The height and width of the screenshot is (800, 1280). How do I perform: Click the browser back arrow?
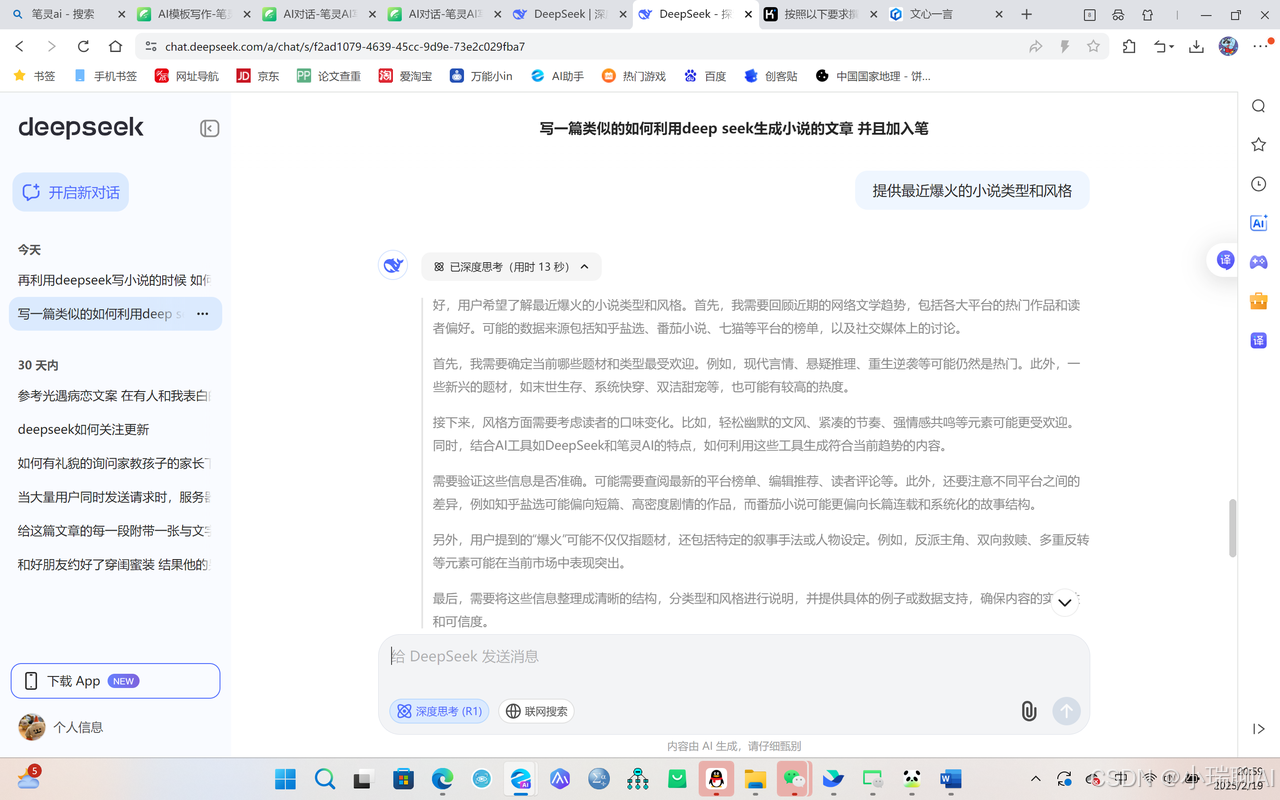[x=20, y=47]
